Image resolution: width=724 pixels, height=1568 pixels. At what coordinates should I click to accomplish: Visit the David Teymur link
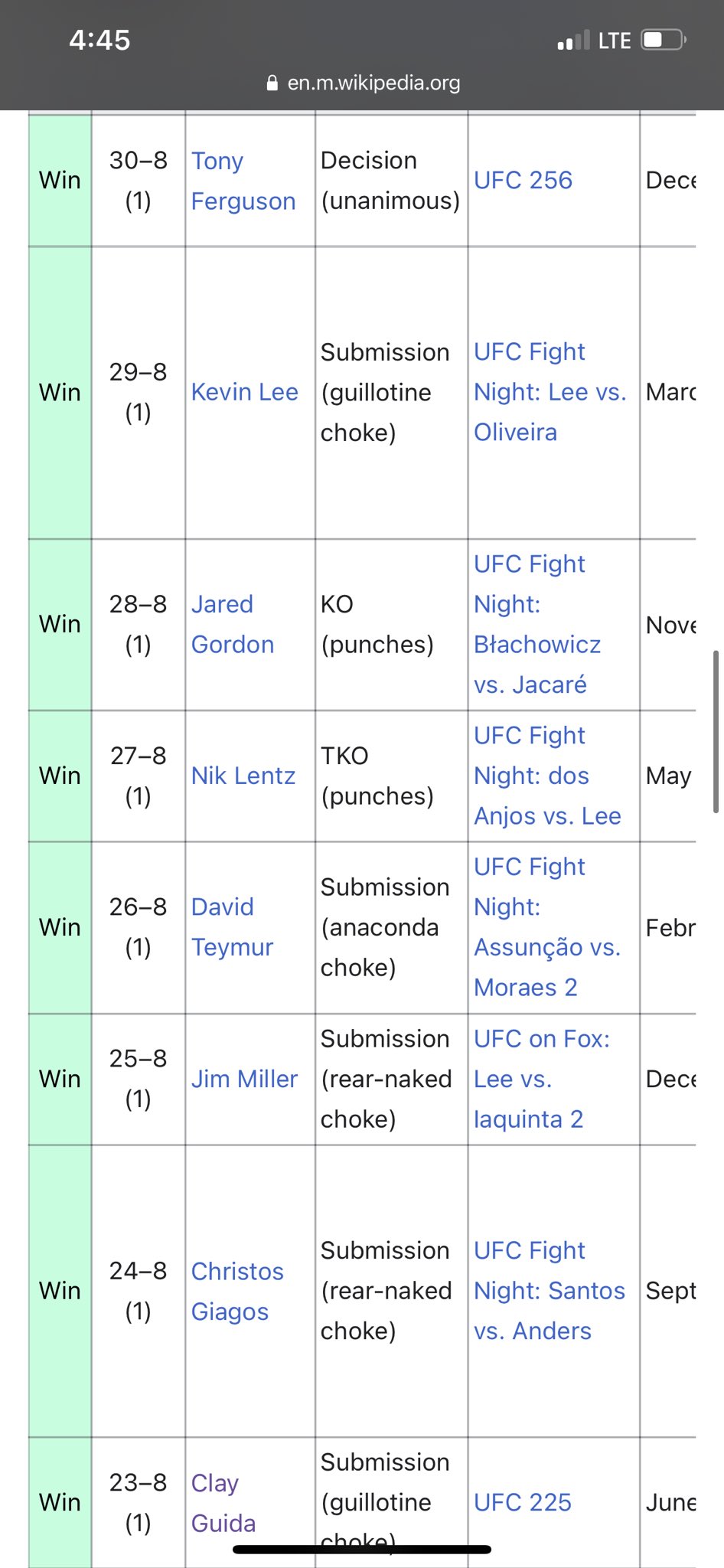[x=233, y=926]
